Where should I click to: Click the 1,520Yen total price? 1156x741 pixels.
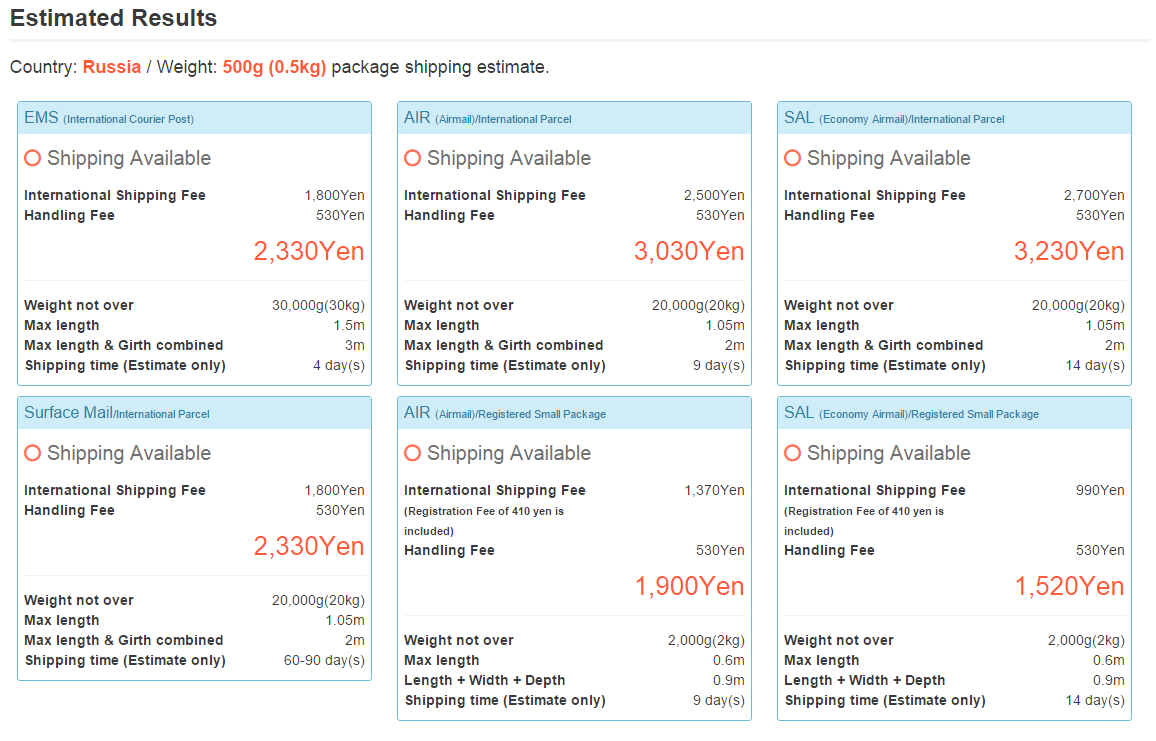point(1069,586)
